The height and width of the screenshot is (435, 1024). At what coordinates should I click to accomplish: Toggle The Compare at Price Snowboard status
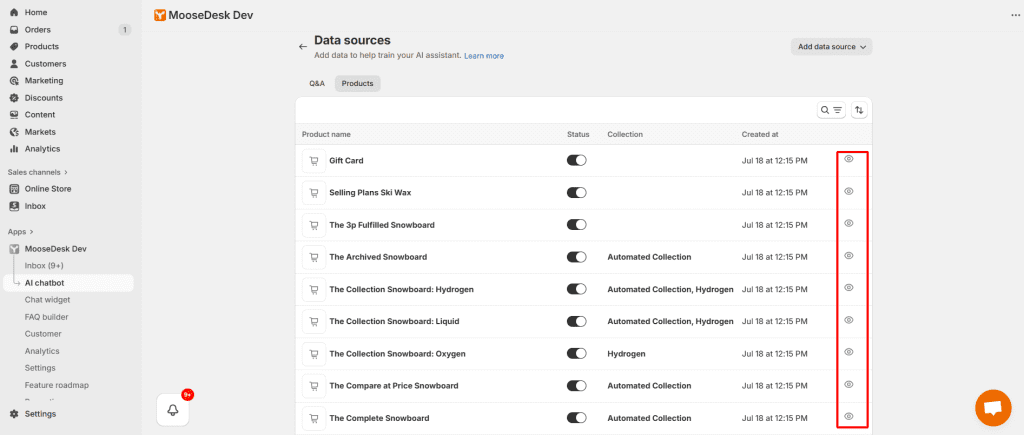(577, 385)
